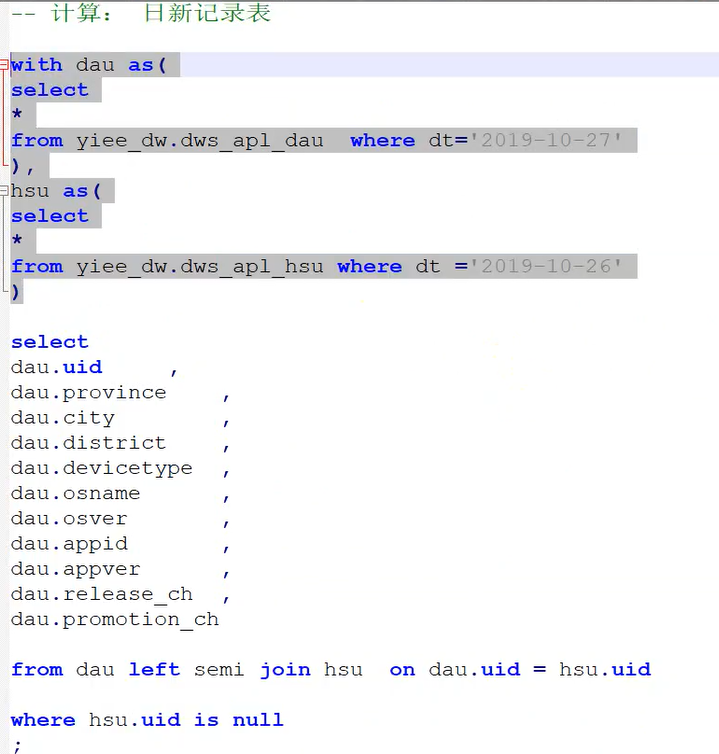
Task: Collapse the fold marker beside 'hsu as('
Action: [4, 190]
